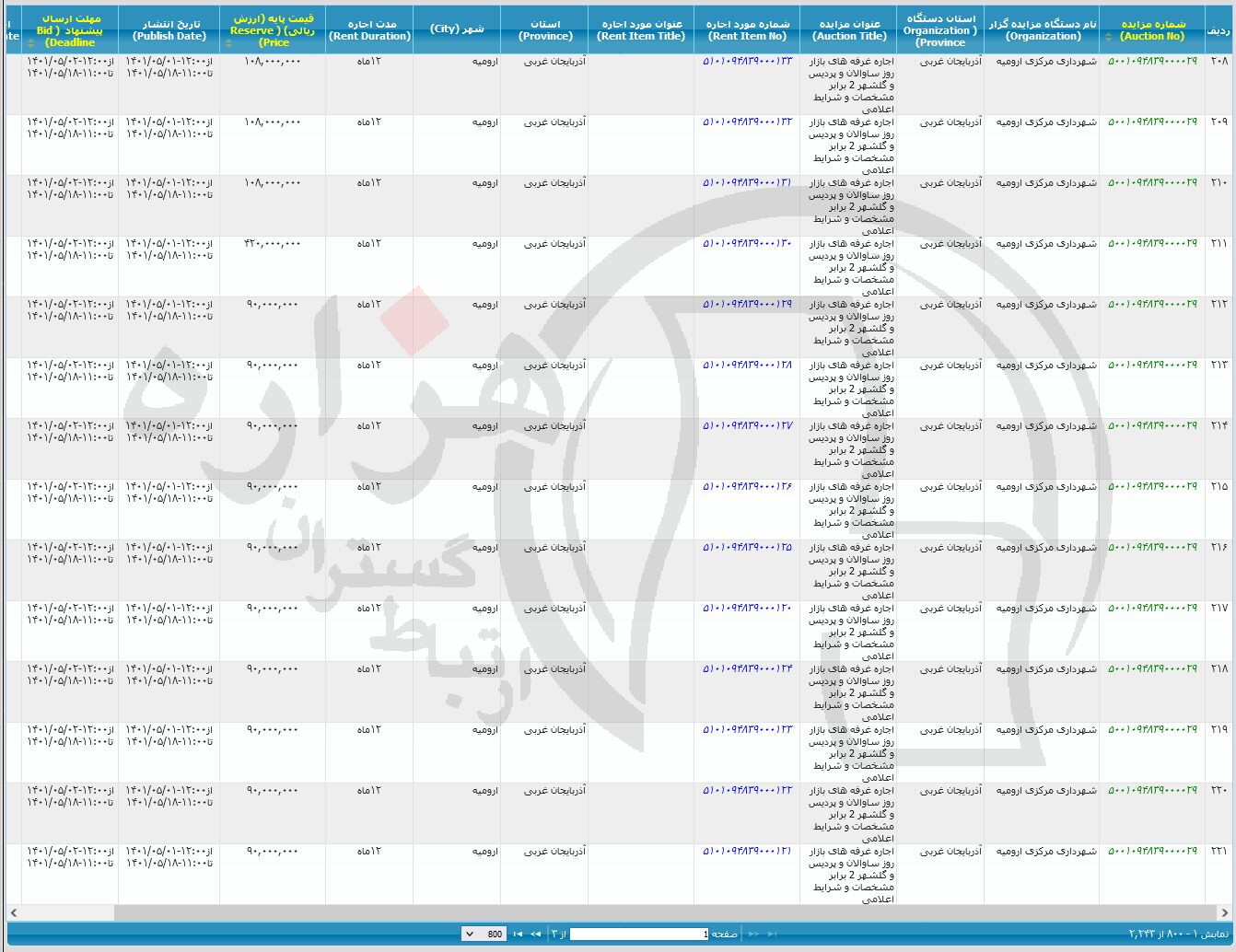The image size is (1236, 952).
Task: Open rent item number link in row ۲۱۴
Action: 747,425
